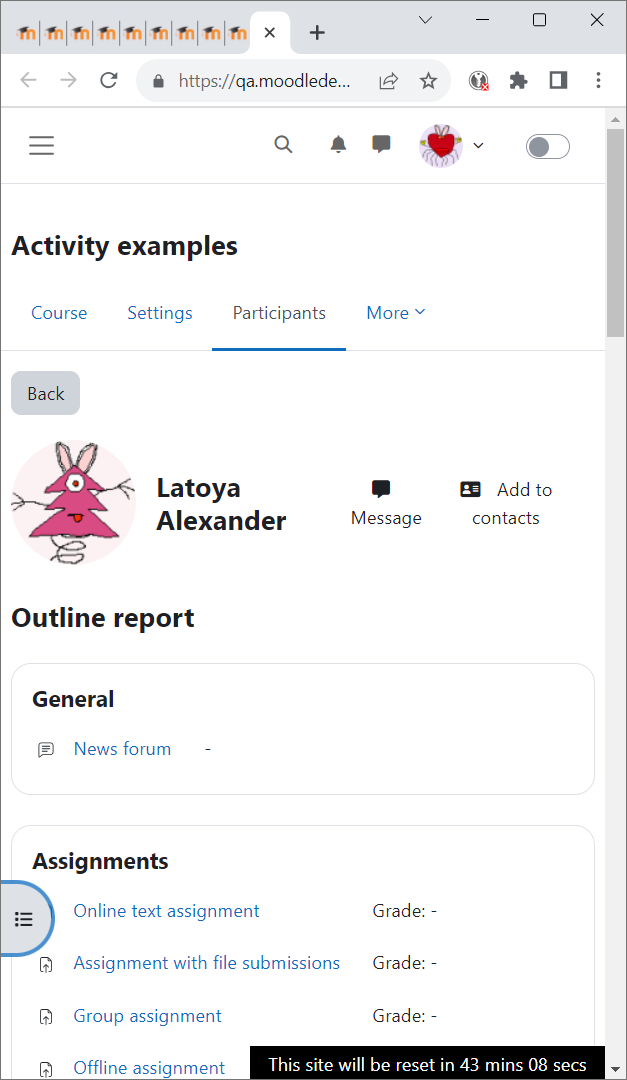Click the share page icon
This screenshot has width=627, height=1080.
click(389, 81)
